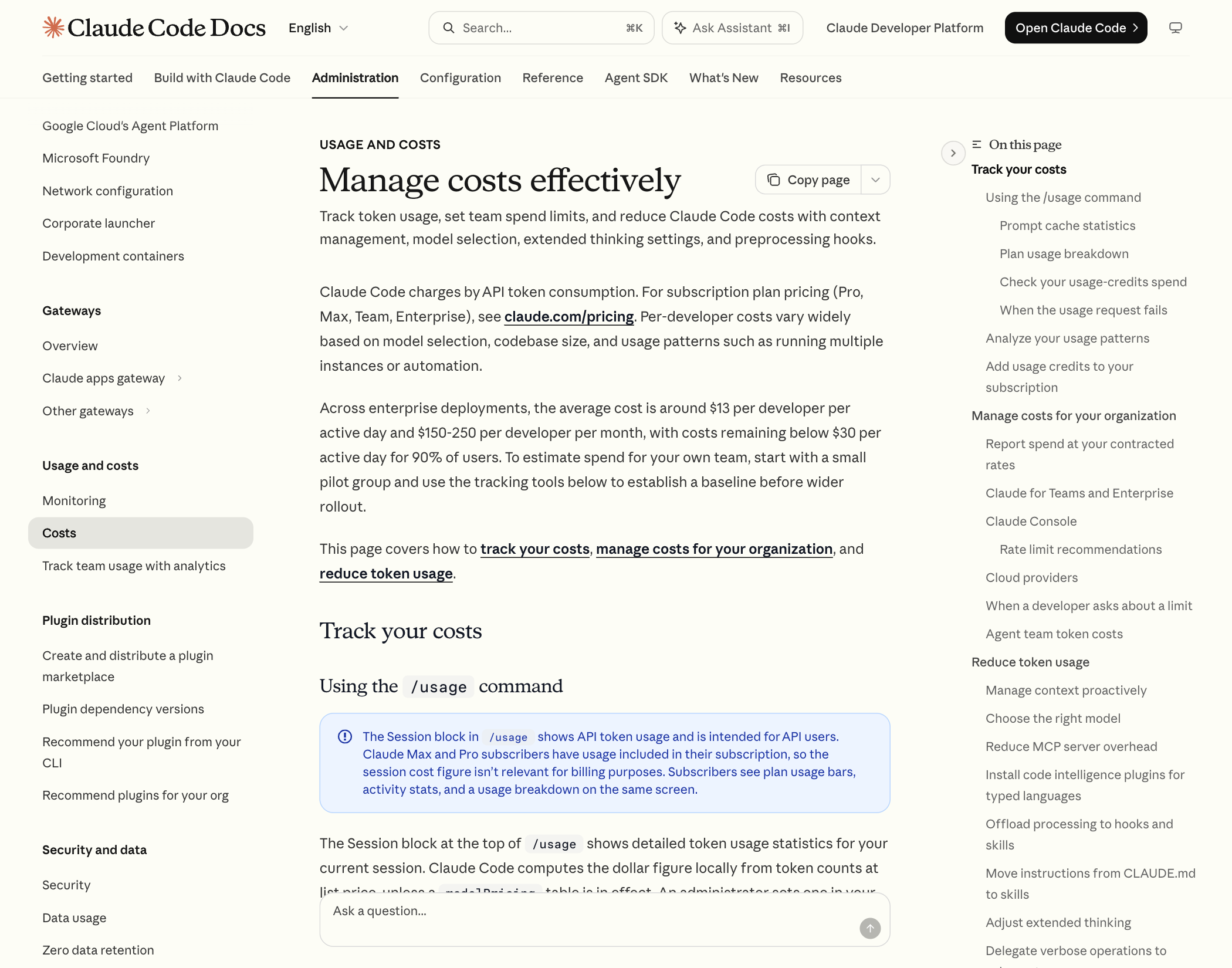This screenshot has width=1232, height=968.
Task: Jump to Choose the right model section
Action: coord(1052,718)
